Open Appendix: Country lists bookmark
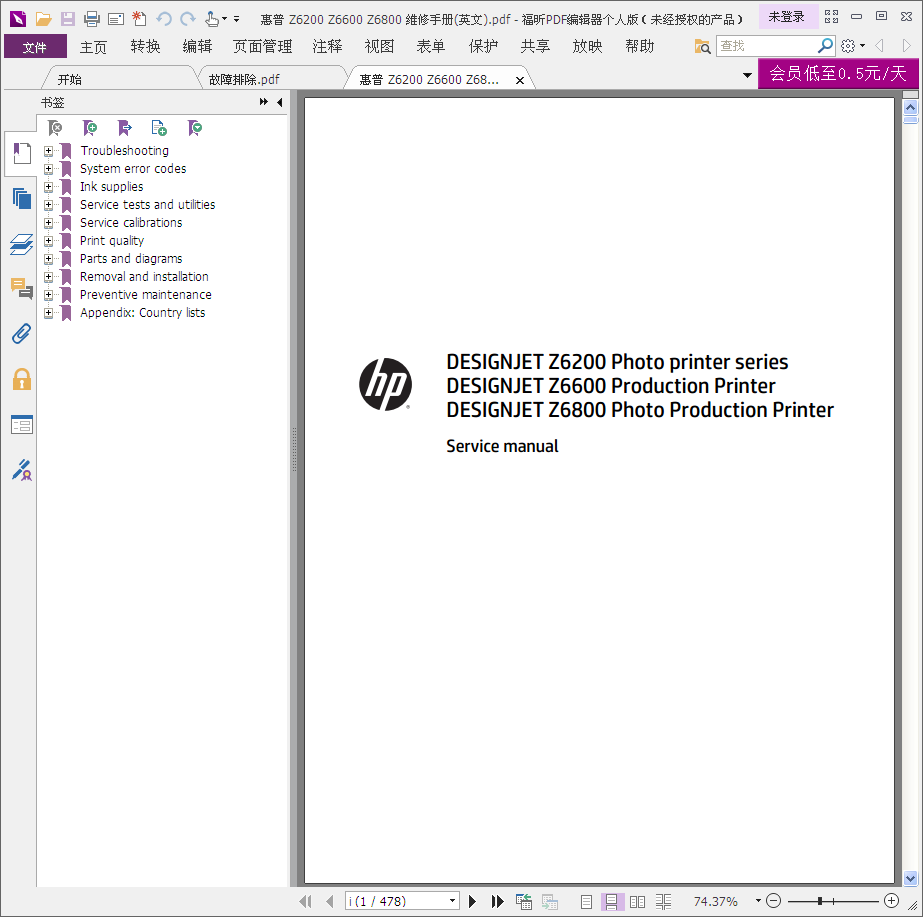The width and height of the screenshot is (923, 917). coord(142,313)
